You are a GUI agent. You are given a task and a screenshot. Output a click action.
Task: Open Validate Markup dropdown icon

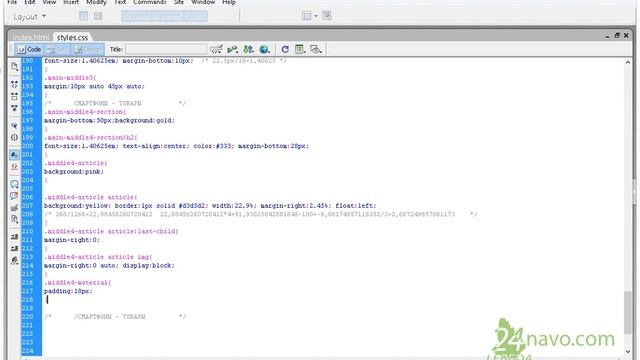pyautogui.click(x=216, y=49)
